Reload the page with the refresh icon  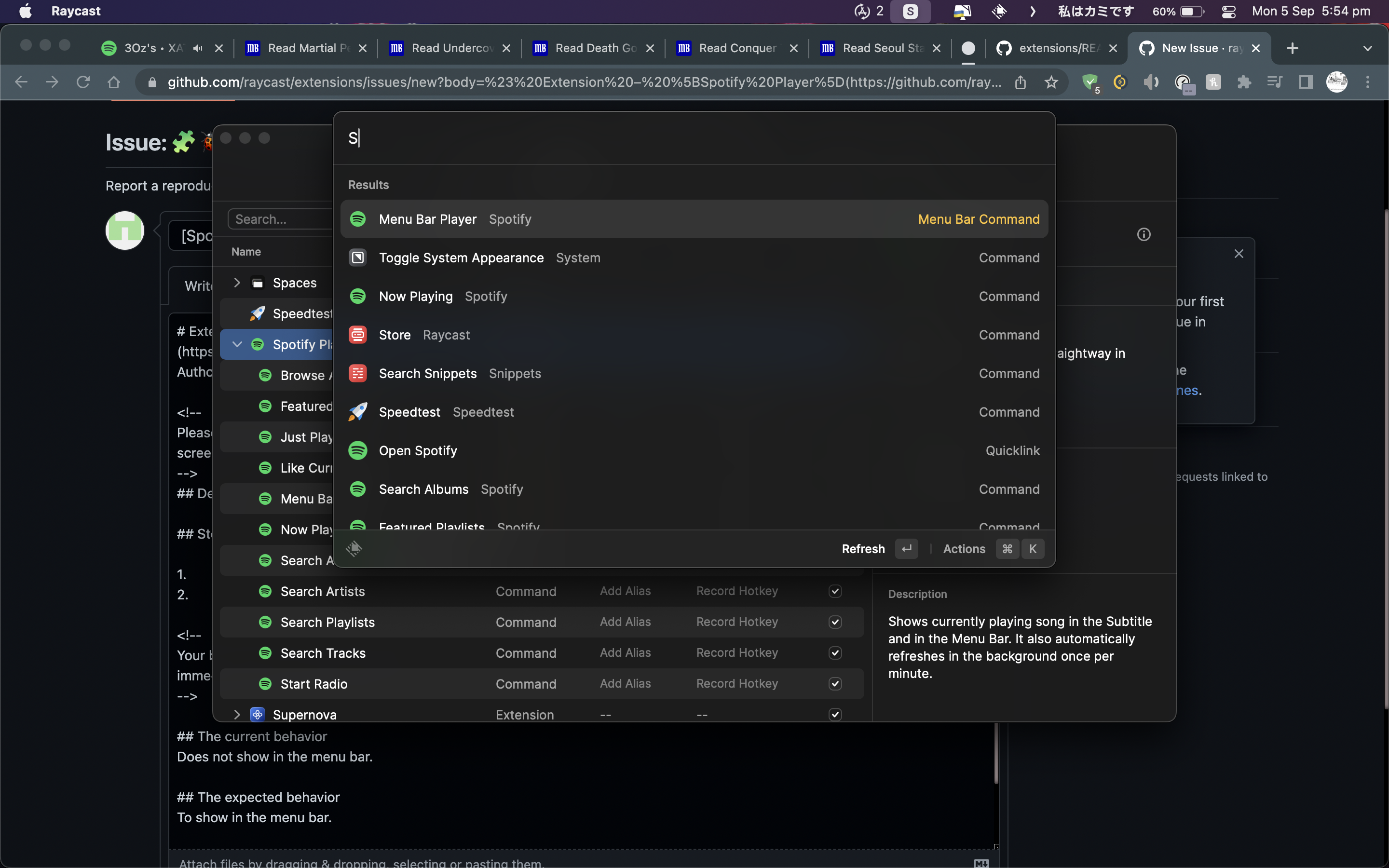(83, 82)
